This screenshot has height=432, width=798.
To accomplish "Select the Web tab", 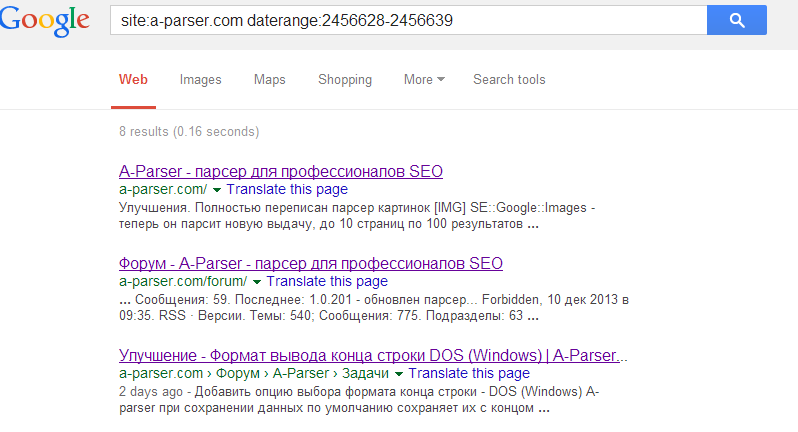I will (x=133, y=80).
